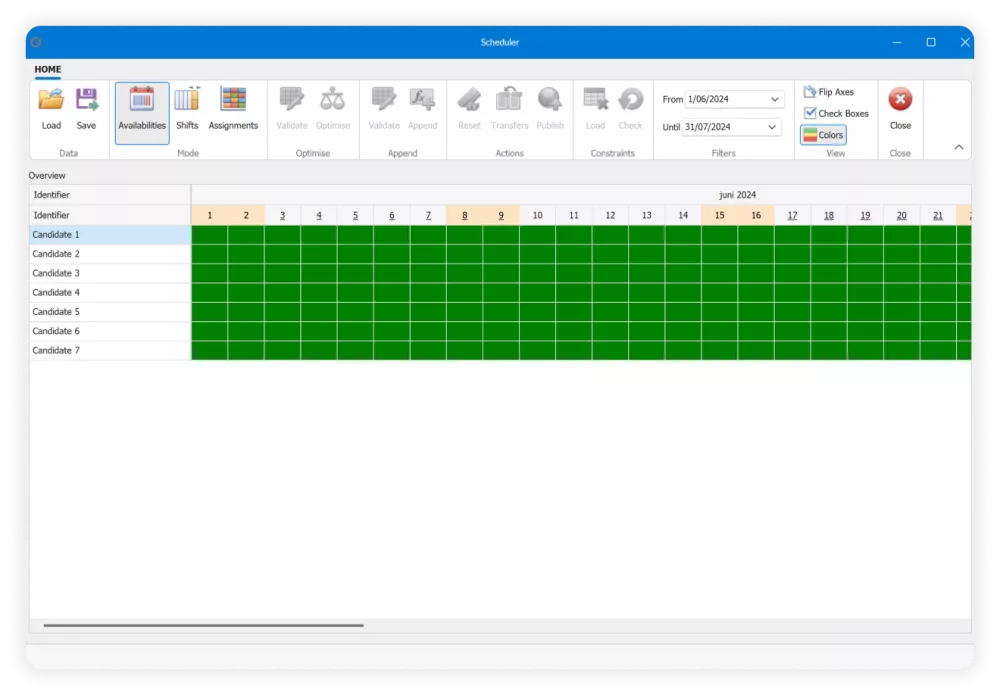Click the day 21 column header

pos(938,216)
